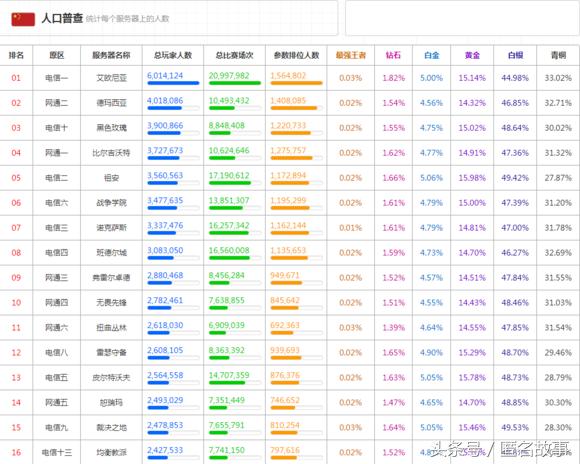
Task: Open total players link 3,900,866
Action: coord(165,125)
